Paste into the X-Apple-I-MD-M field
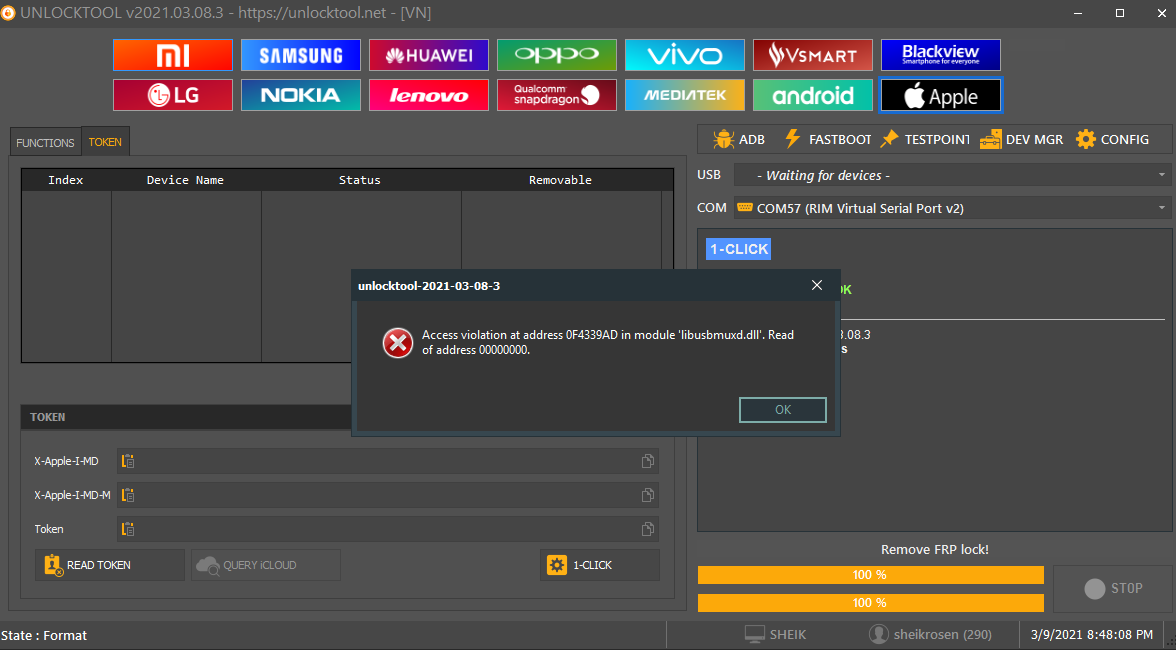This screenshot has width=1176, height=650. click(128, 495)
